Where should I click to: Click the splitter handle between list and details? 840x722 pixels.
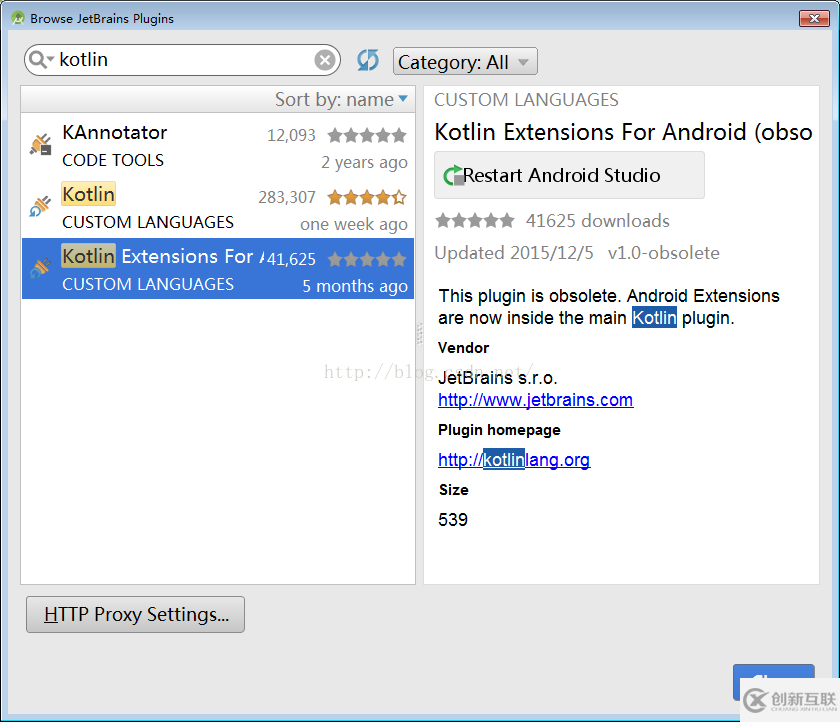point(419,335)
